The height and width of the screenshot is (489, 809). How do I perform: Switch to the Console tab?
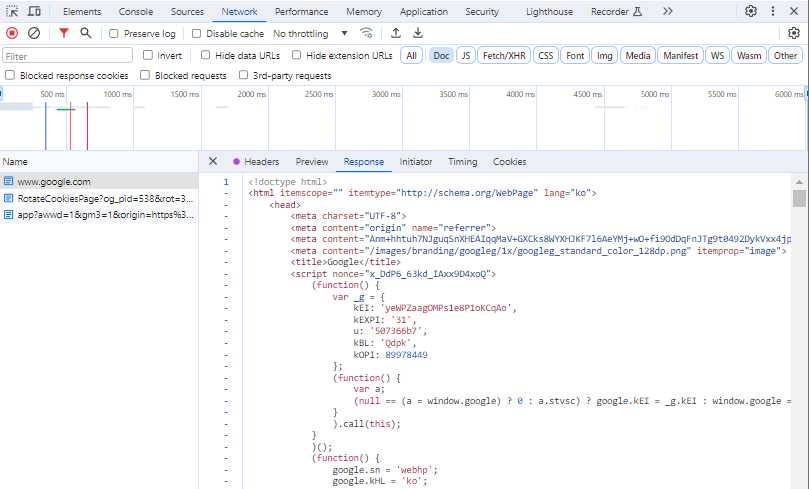pyautogui.click(x=136, y=11)
